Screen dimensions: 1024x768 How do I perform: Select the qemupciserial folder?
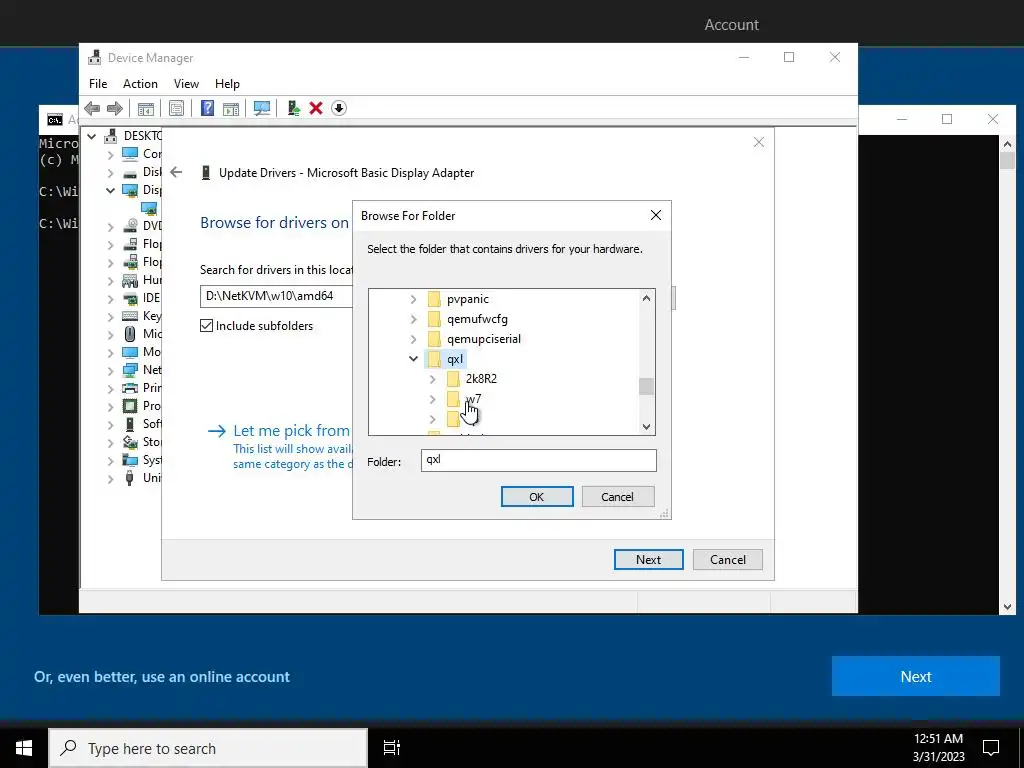(x=484, y=339)
